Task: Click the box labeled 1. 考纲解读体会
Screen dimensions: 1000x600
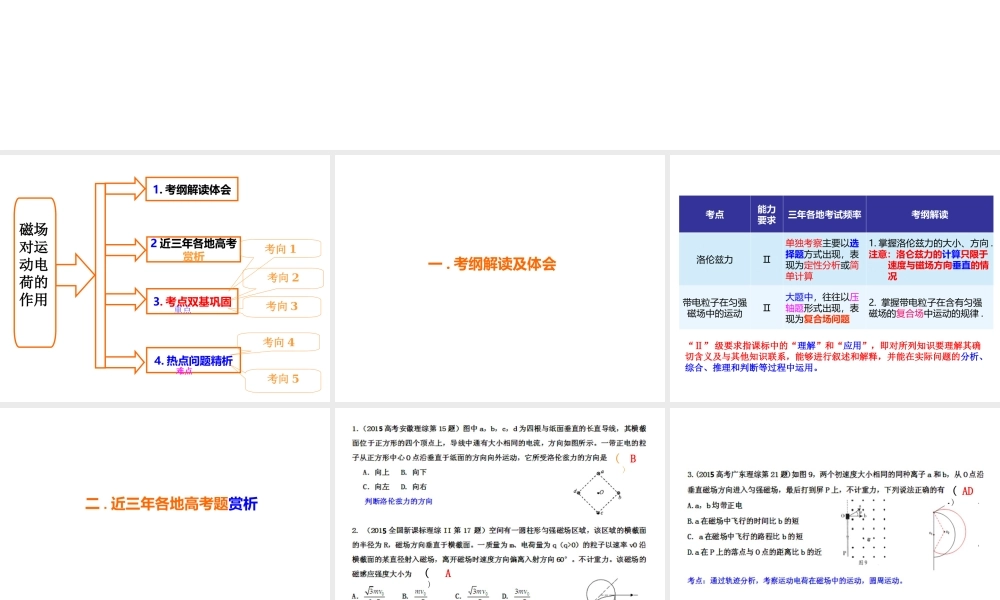Action: pos(192,189)
